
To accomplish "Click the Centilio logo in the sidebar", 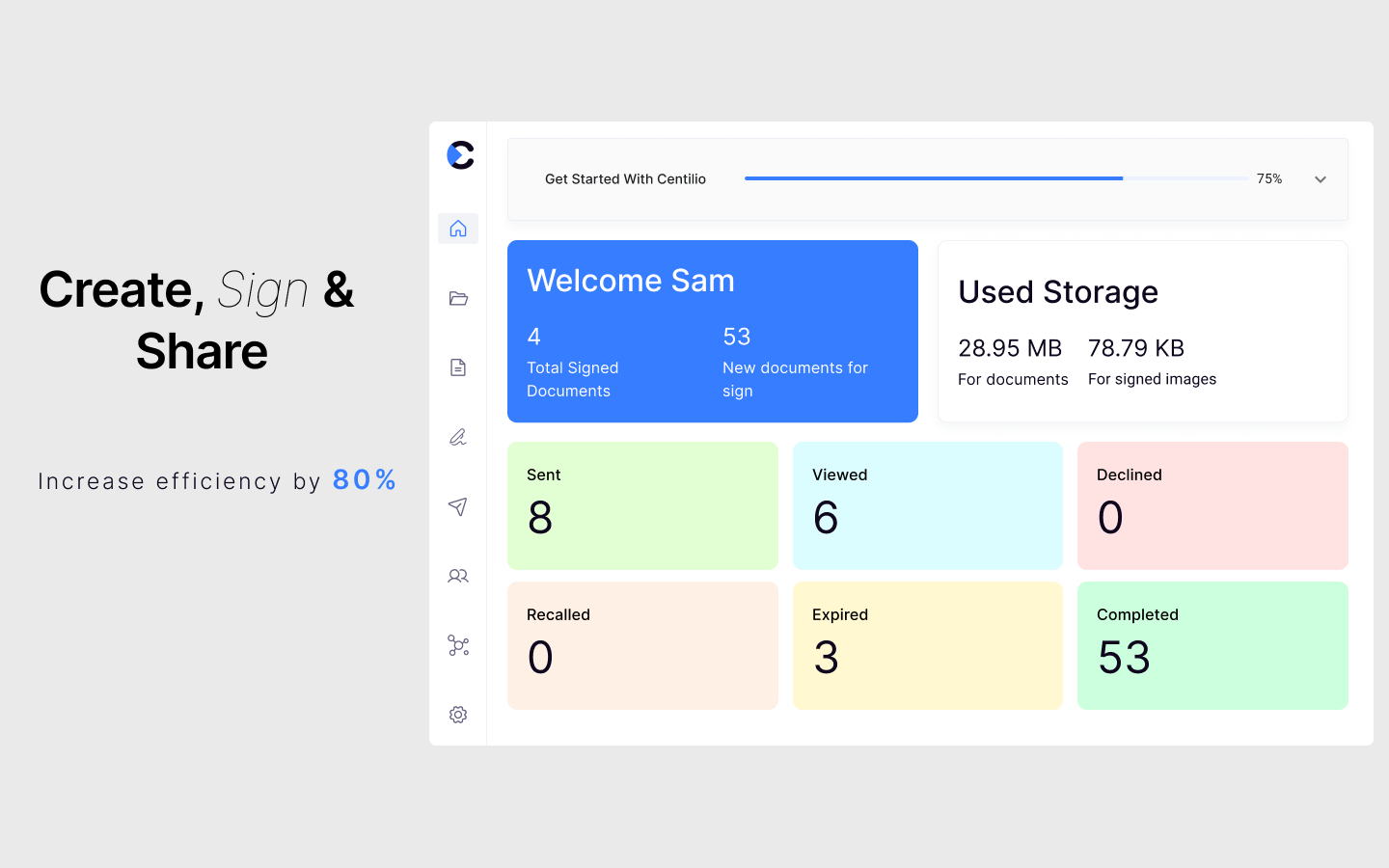I will pos(460,155).
